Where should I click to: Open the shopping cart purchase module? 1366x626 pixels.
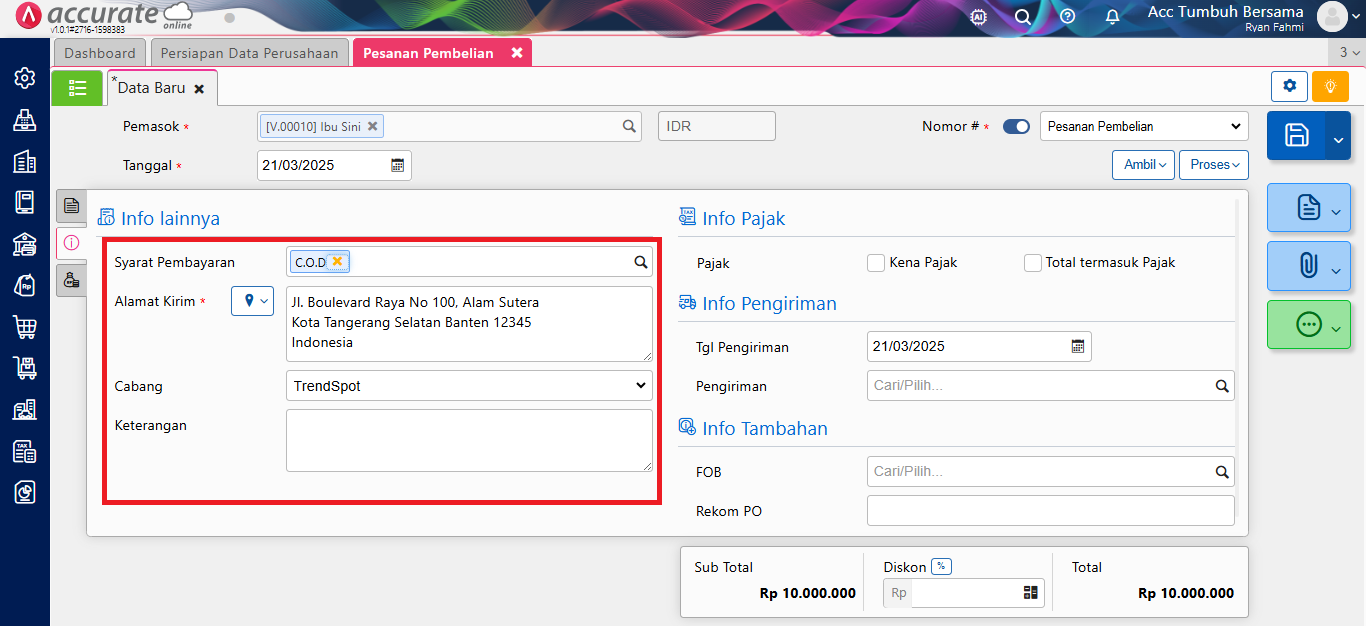tap(24, 326)
